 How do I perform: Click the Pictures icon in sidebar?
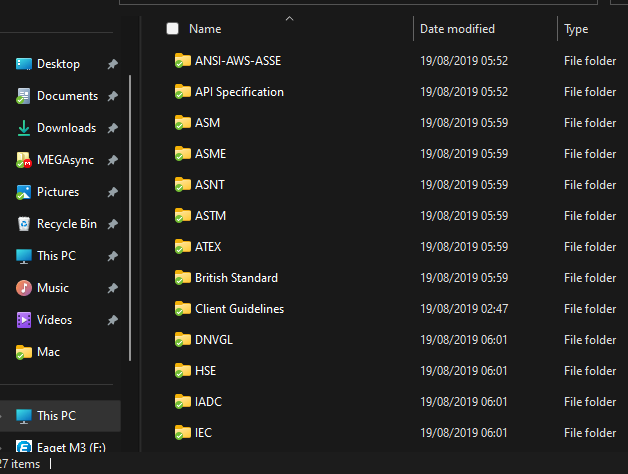[24, 192]
